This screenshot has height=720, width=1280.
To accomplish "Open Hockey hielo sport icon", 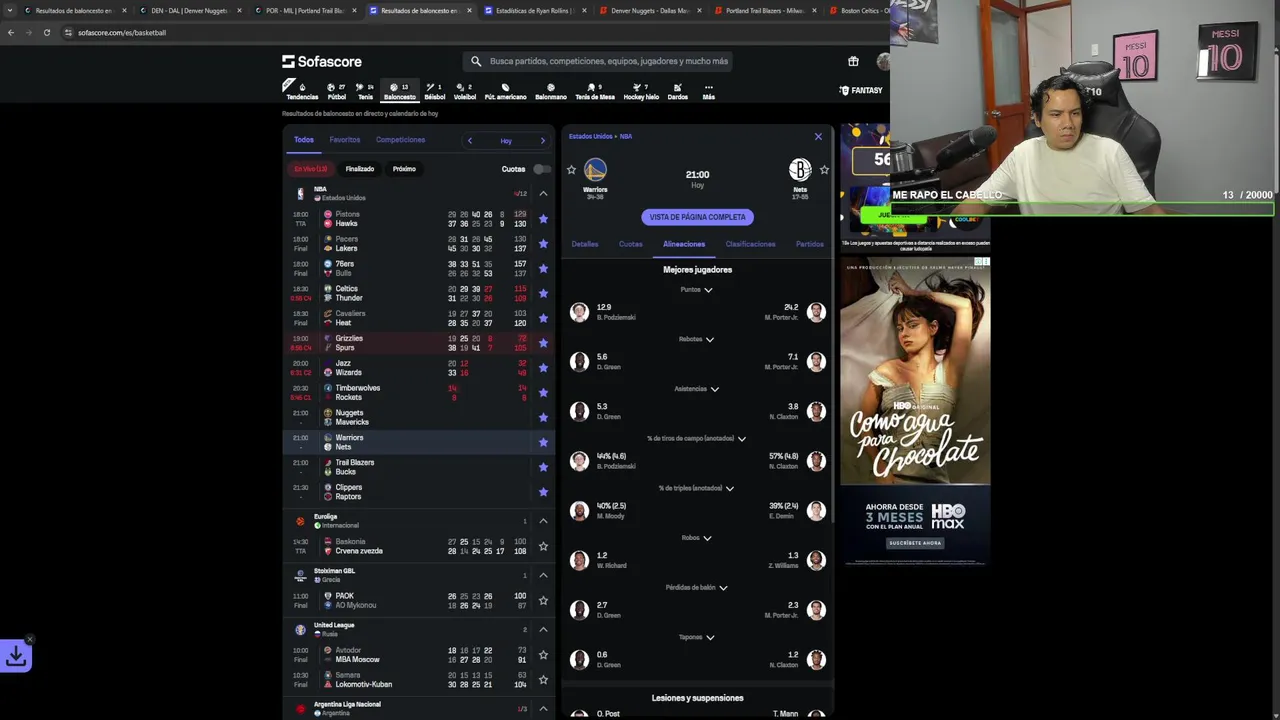I will (641, 91).
